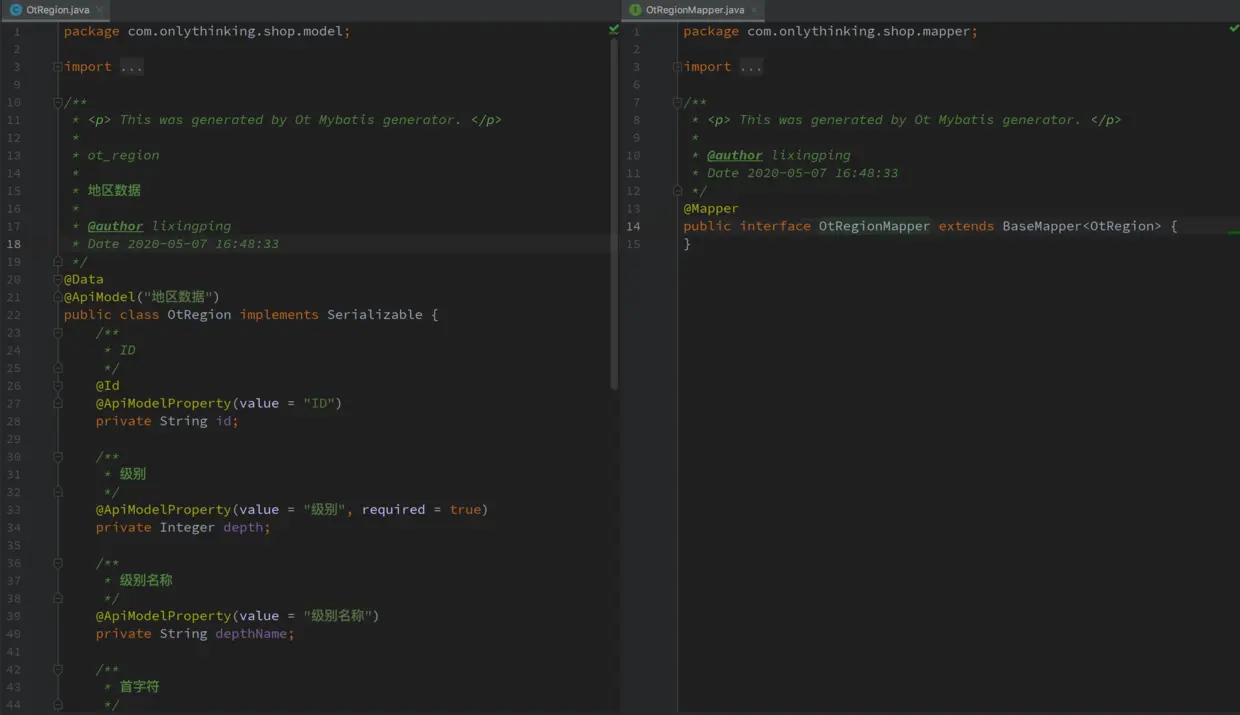Open the inspection checkmark in the OtRegionMapper.java editor

tap(1233, 29)
